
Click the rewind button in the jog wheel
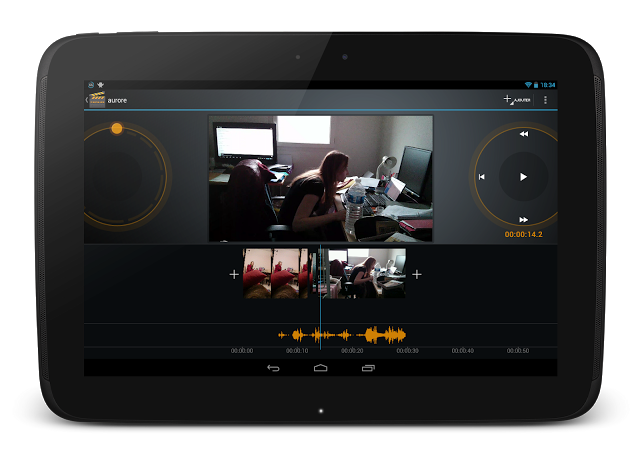coord(524,134)
